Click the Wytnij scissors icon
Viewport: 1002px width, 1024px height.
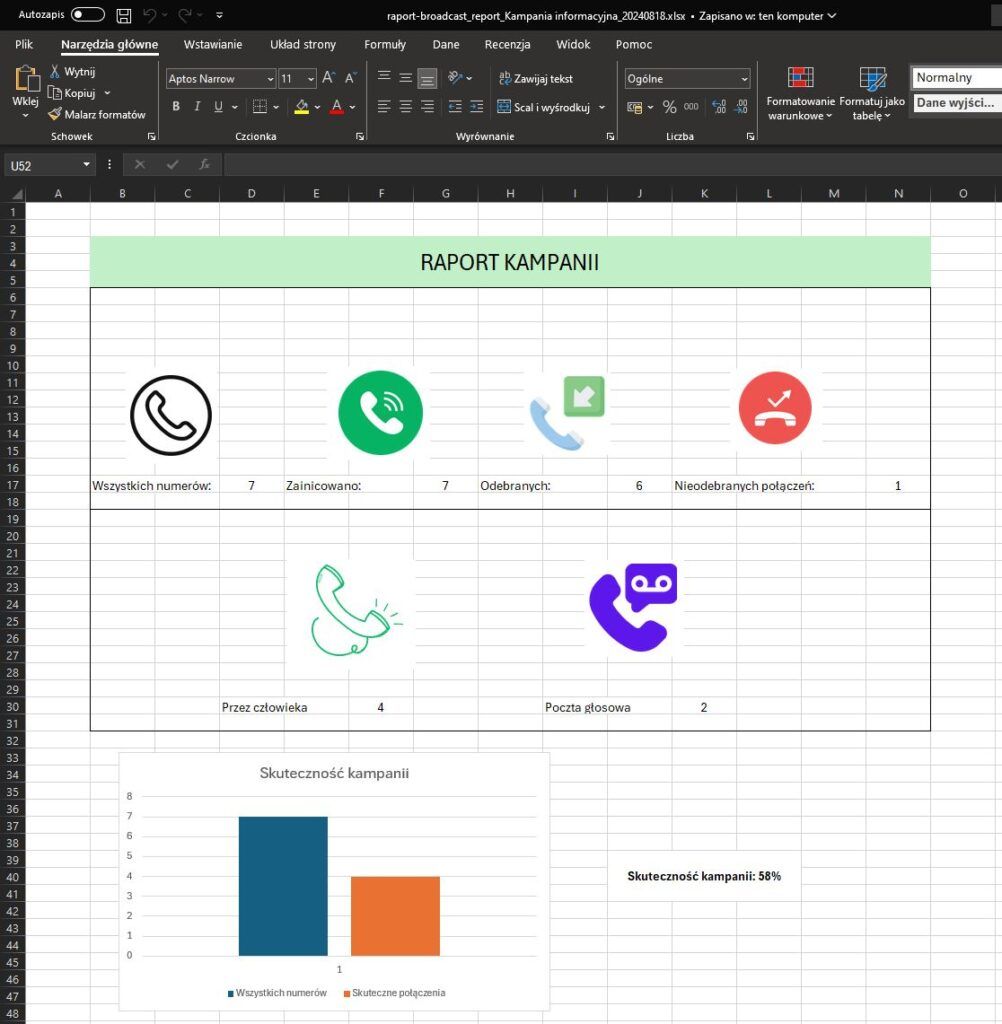[55, 72]
